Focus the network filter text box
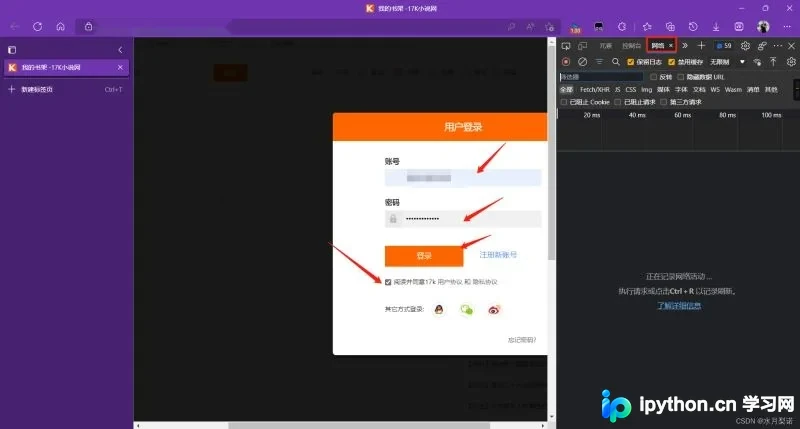Image resolution: width=800 pixels, height=429 pixels. point(601,77)
